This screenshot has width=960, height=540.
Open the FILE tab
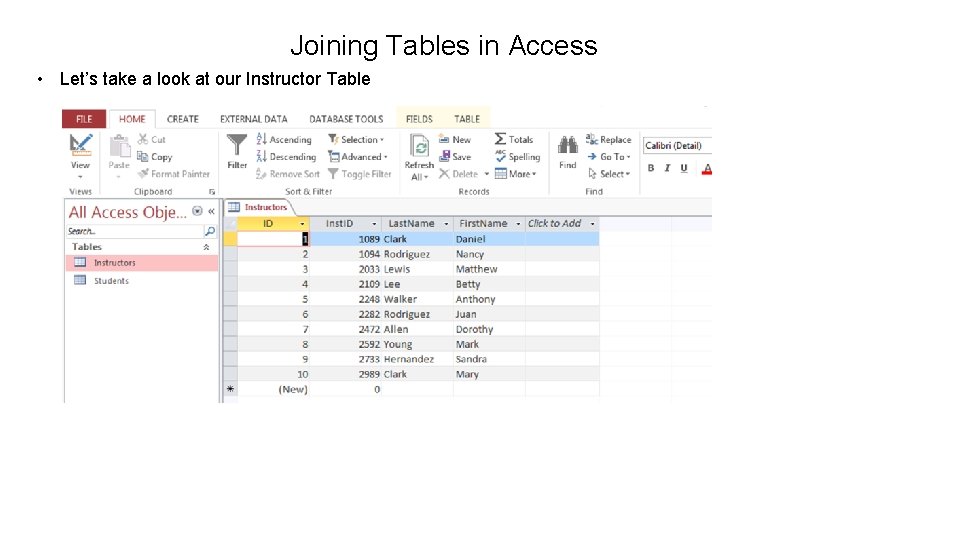(x=84, y=119)
